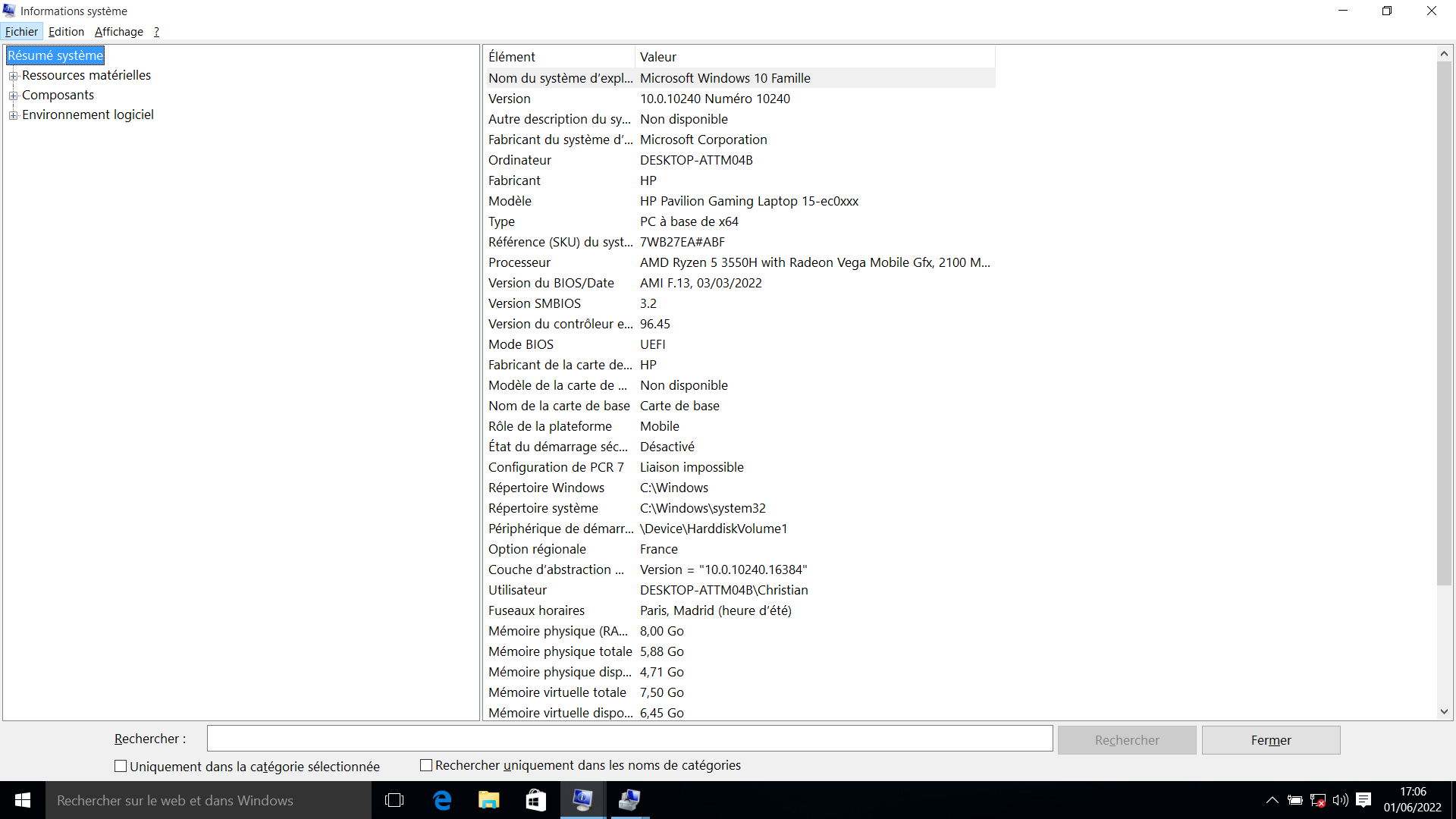1456x819 pixels.
Task: Open the Edition menu
Action: tap(66, 32)
